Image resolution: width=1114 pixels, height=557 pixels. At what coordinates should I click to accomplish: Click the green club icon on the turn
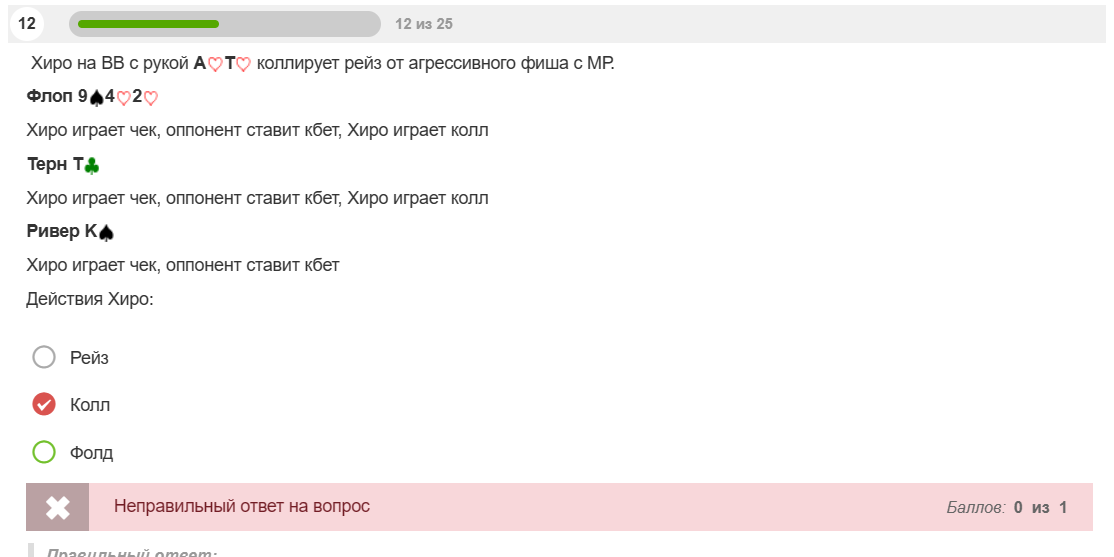tap(92, 166)
